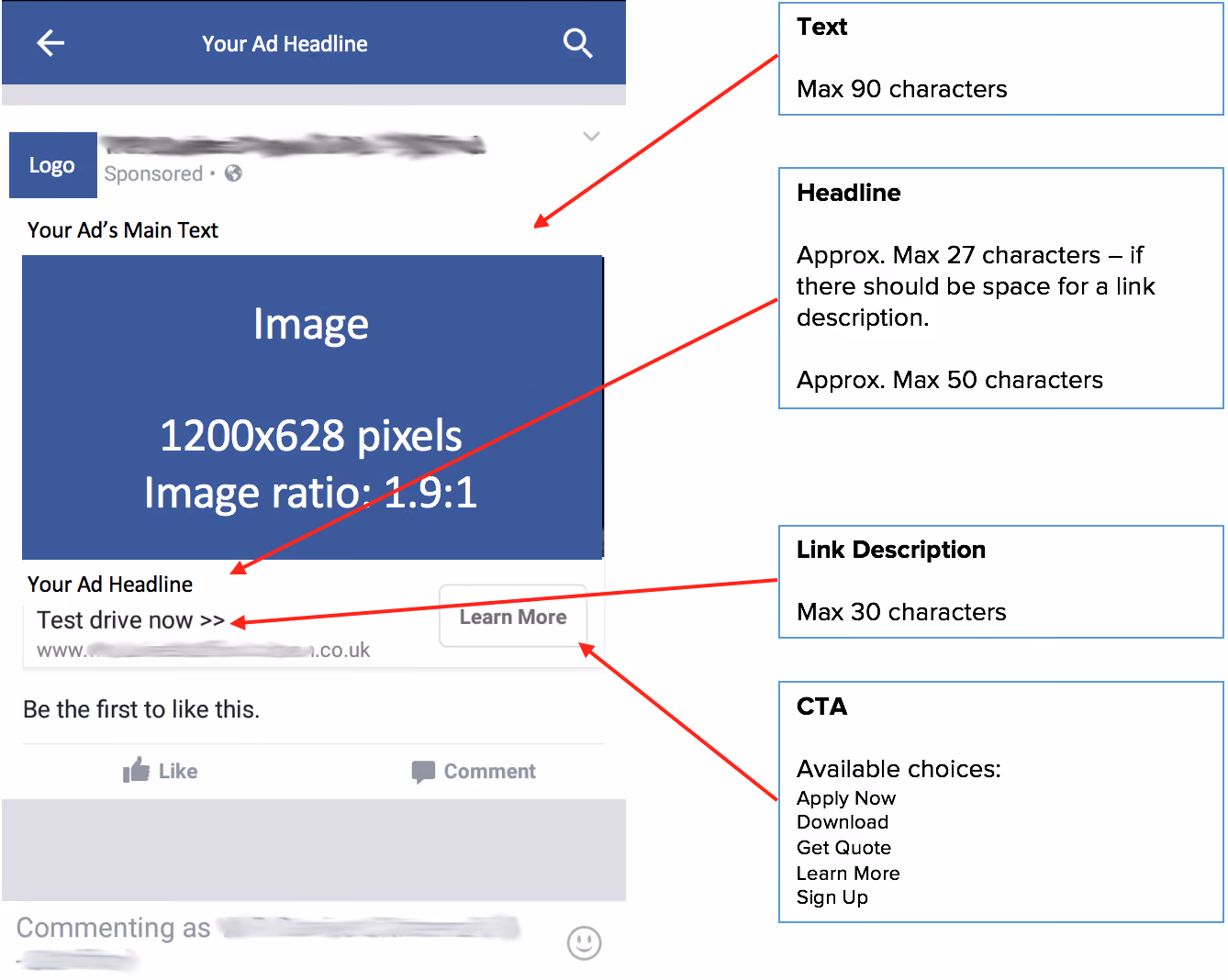The width and height of the screenshot is (1228, 980).
Task: Click 'Your Ad's Main Text' line
Action: 122,229
